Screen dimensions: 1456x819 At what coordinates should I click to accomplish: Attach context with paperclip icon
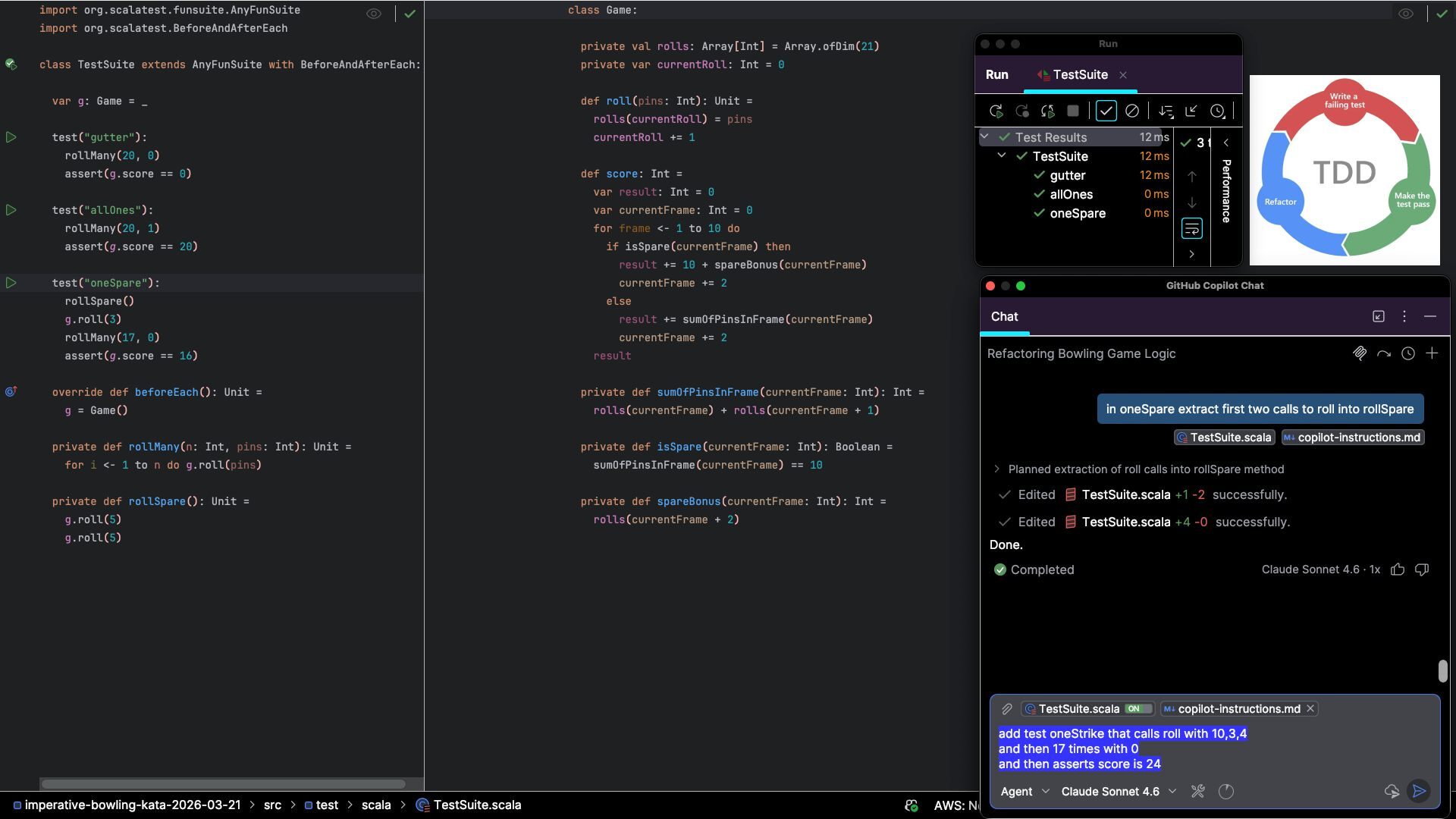[x=1006, y=709]
